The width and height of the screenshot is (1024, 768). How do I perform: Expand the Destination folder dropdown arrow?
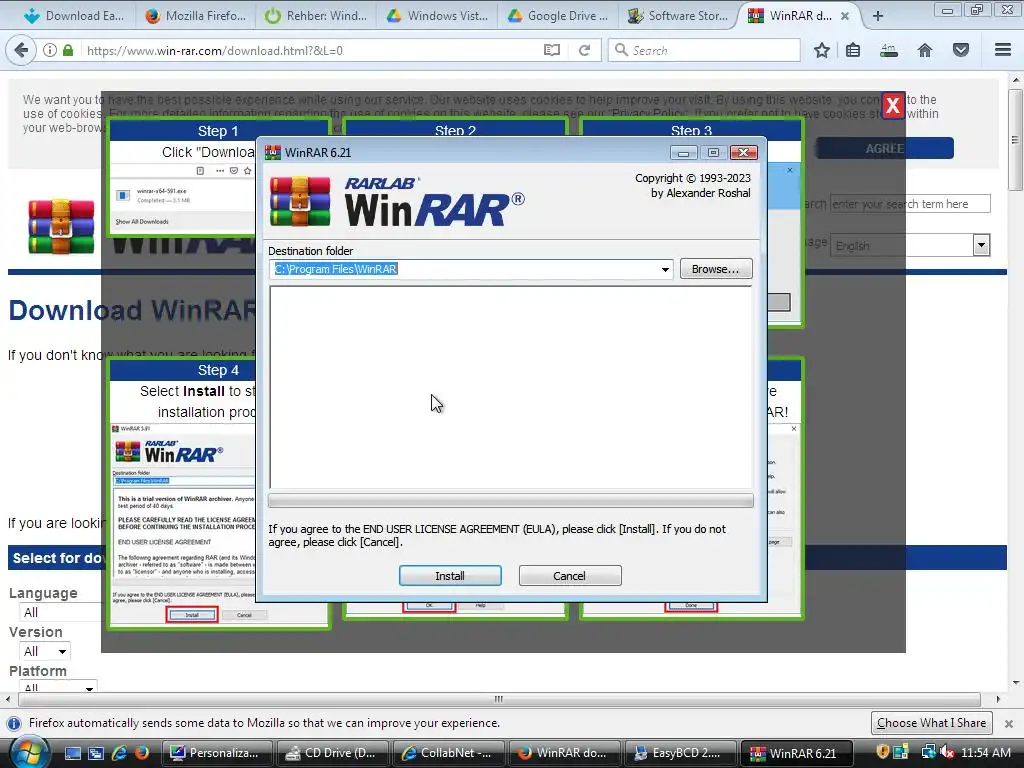pos(665,269)
